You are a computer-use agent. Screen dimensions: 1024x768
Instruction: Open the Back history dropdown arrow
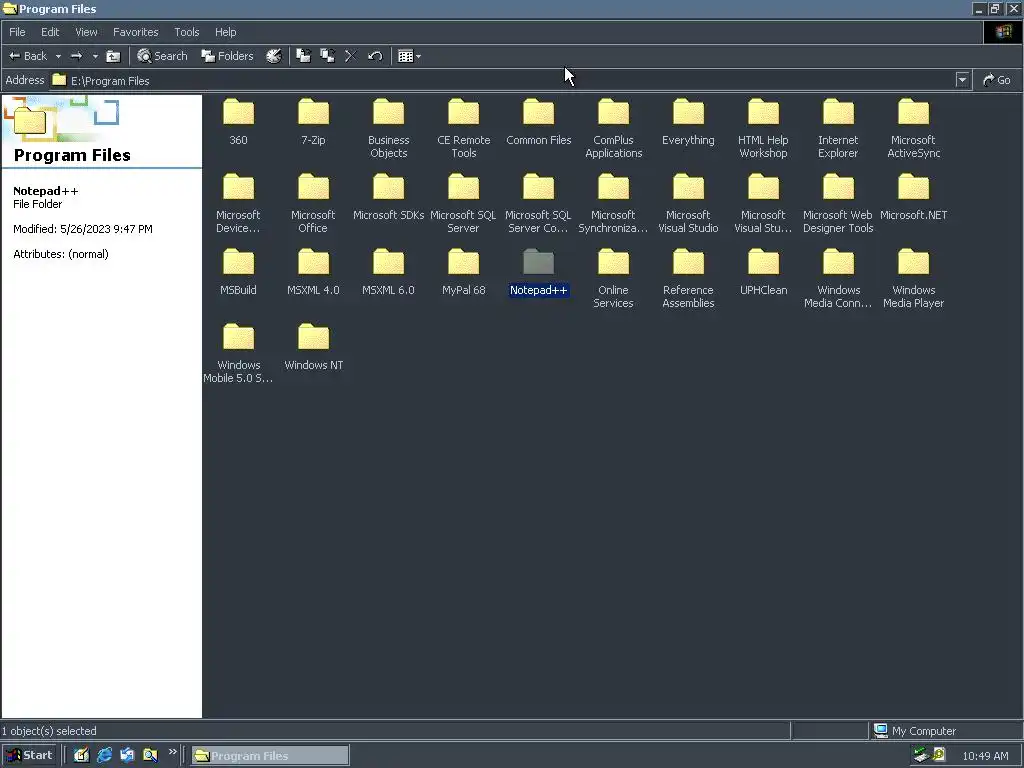click(58, 56)
